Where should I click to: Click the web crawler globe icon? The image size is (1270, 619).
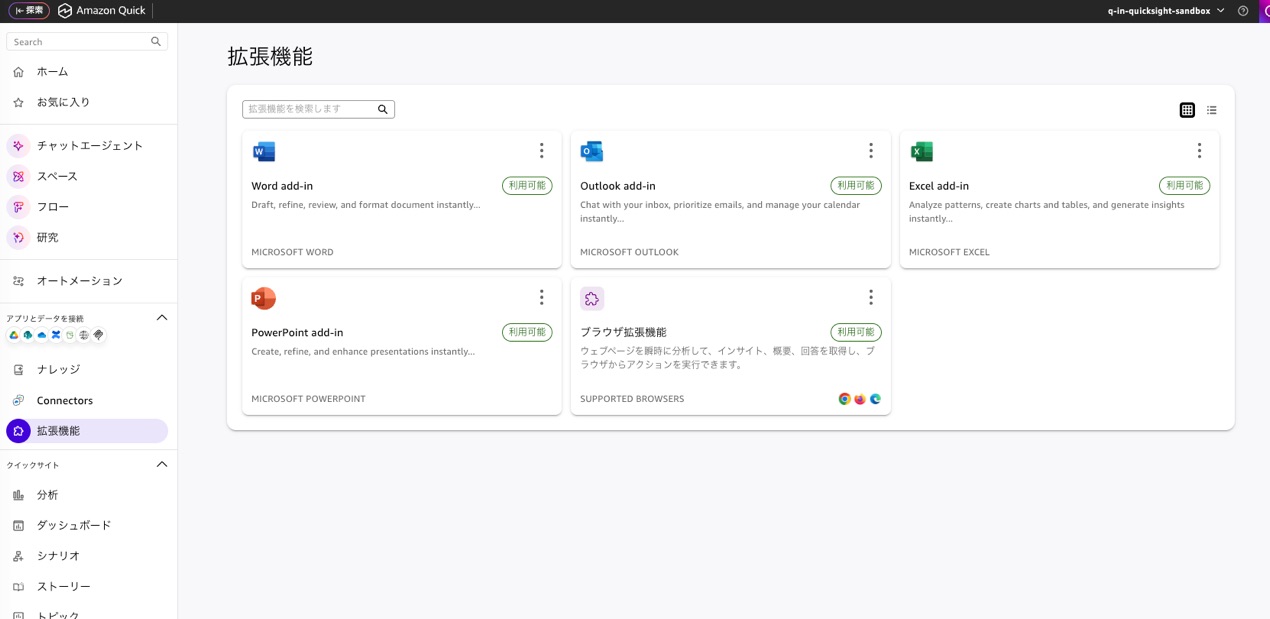(x=84, y=335)
